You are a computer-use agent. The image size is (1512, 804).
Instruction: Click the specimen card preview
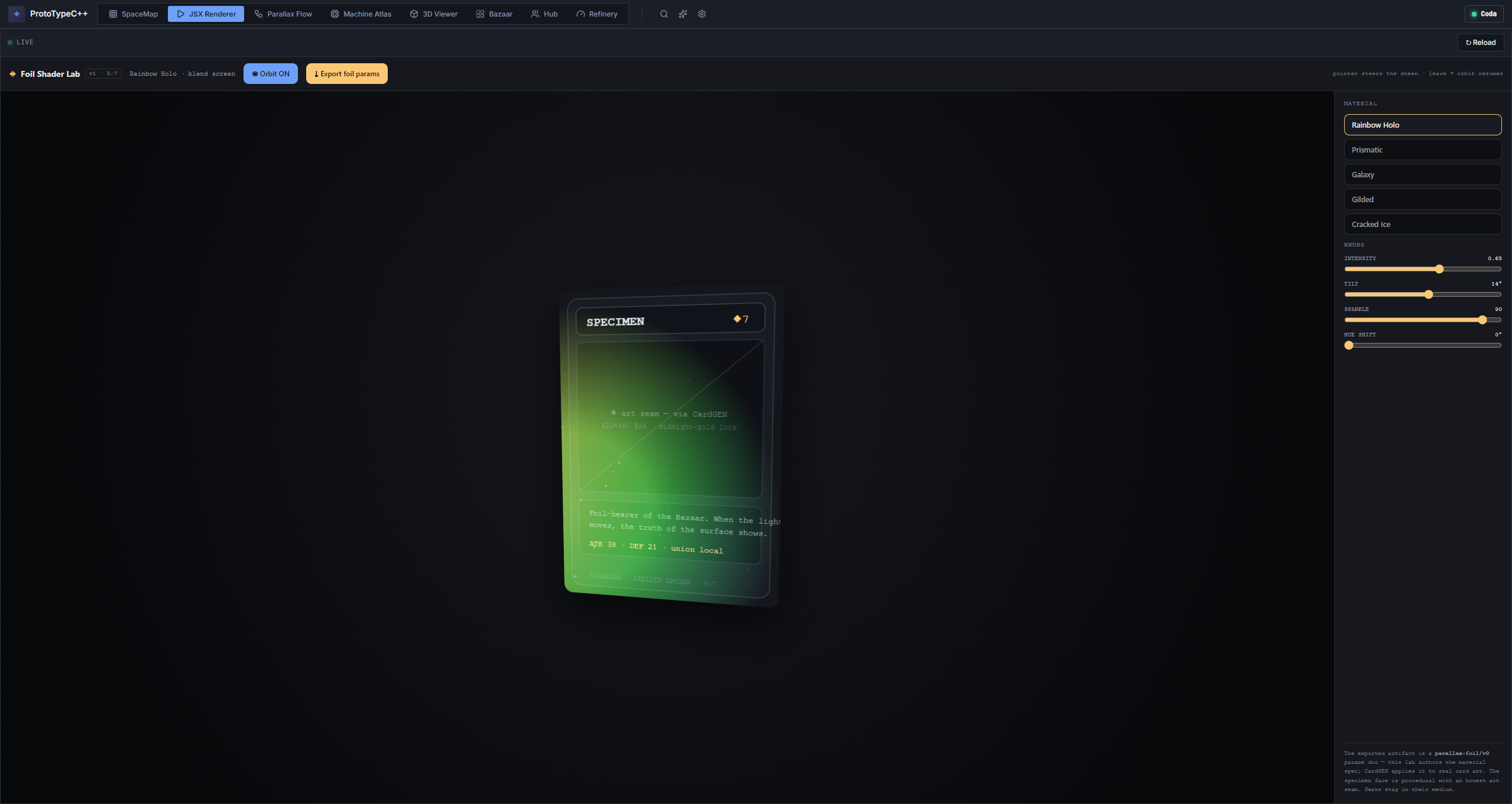point(671,445)
